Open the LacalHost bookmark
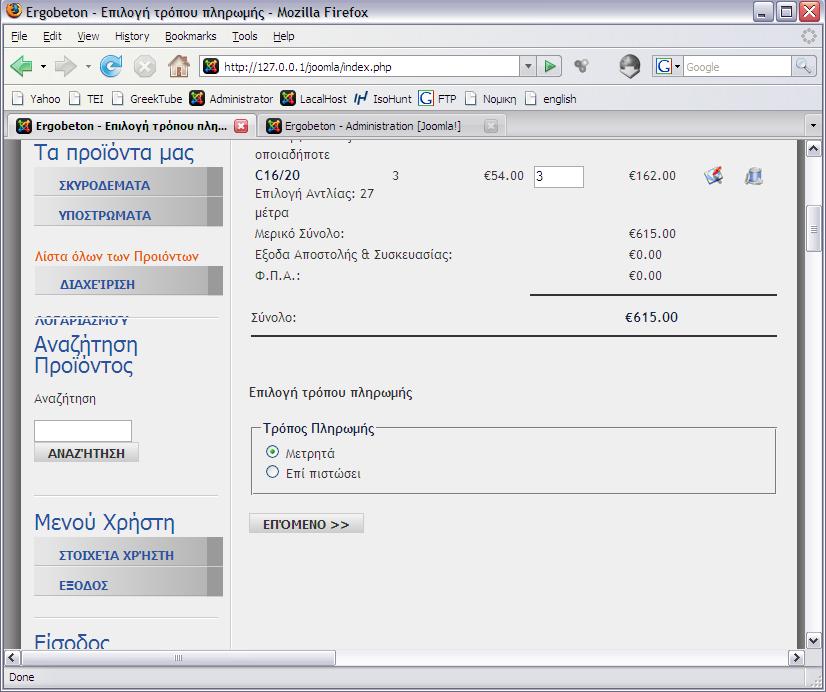The height and width of the screenshot is (692, 826). [313, 99]
